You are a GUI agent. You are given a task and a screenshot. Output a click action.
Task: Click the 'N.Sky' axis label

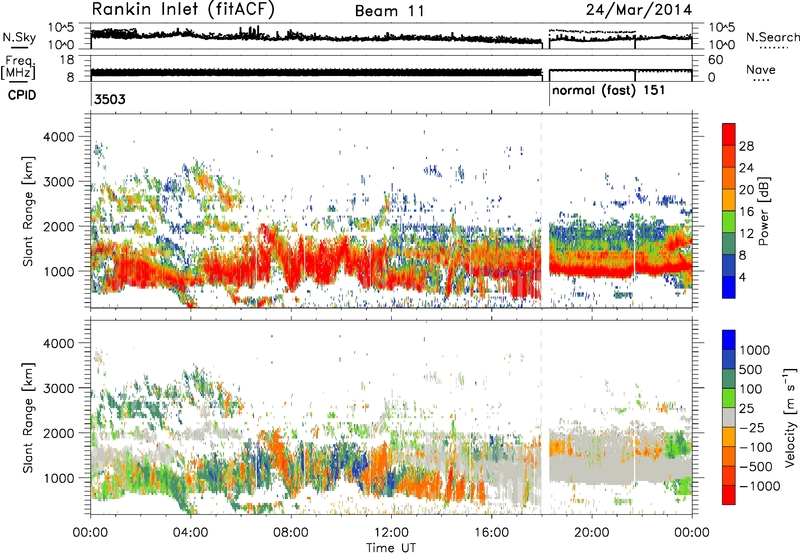click(19, 37)
